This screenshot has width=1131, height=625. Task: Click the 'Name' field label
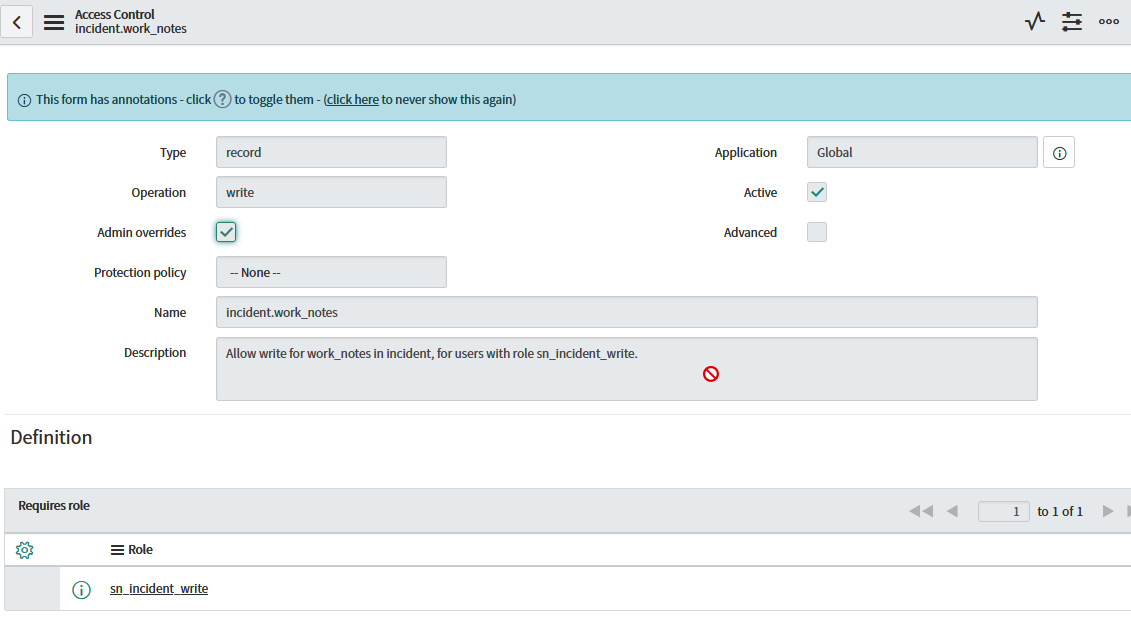click(x=170, y=312)
